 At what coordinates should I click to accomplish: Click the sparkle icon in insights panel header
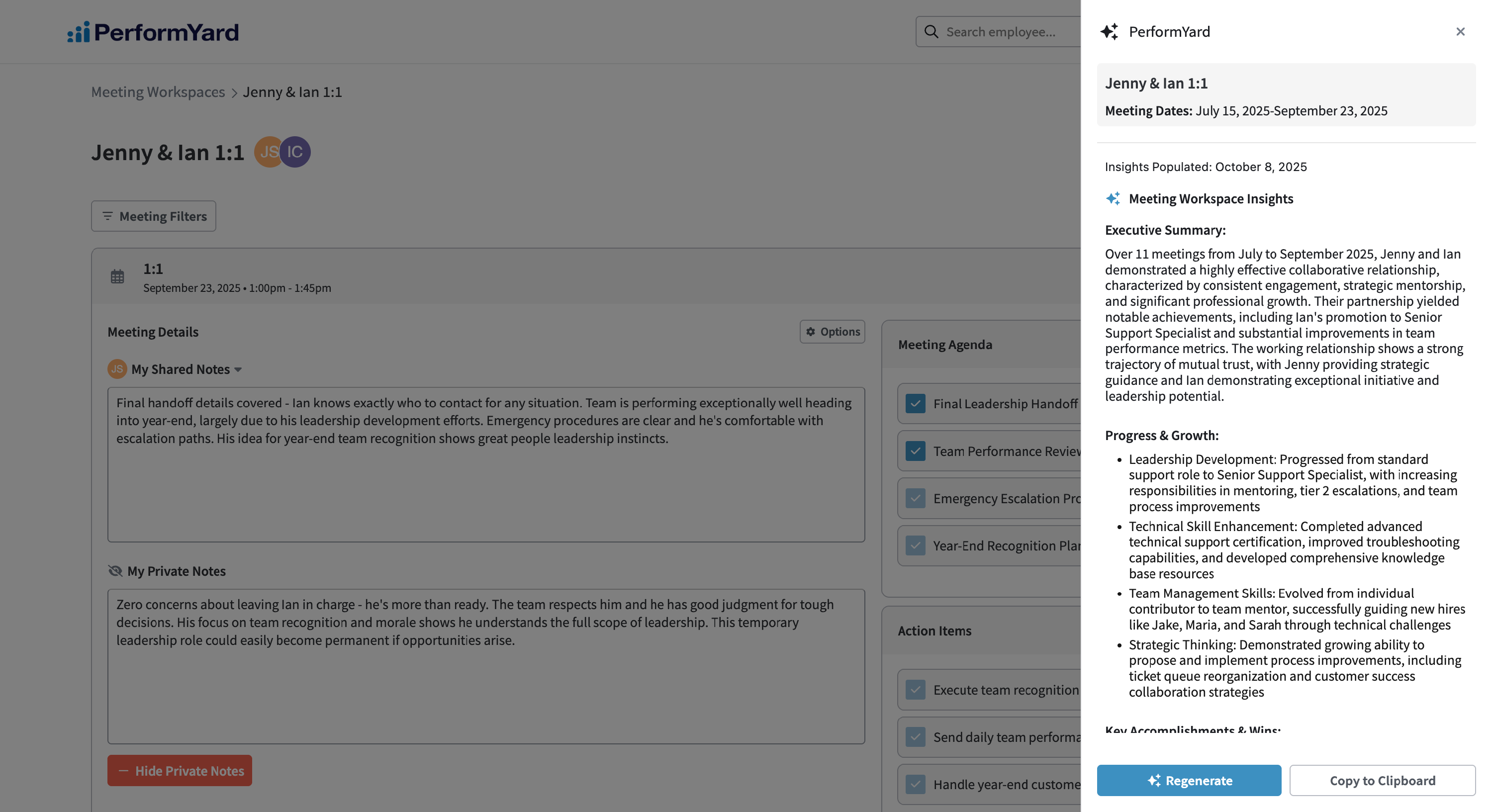point(1109,32)
